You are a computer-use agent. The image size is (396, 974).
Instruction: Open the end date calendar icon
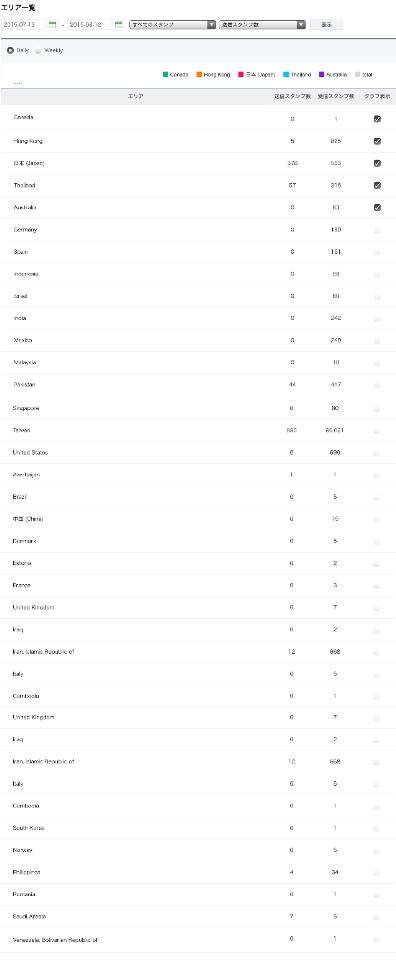click(x=119, y=25)
